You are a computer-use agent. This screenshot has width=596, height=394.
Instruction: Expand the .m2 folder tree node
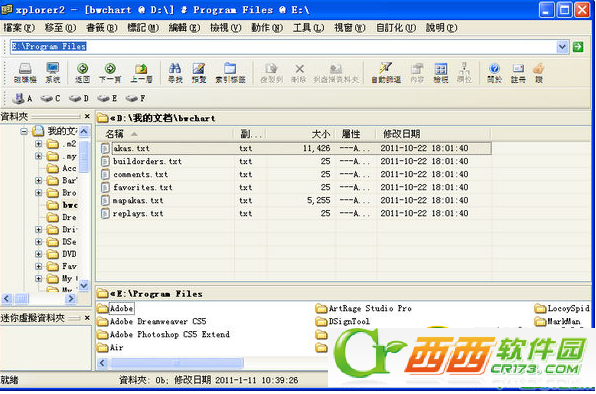pyautogui.click(x=38, y=144)
